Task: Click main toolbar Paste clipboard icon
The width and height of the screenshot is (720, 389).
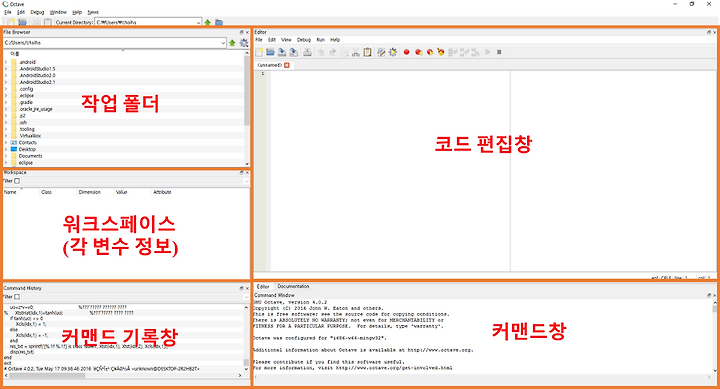Action: (x=47, y=22)
